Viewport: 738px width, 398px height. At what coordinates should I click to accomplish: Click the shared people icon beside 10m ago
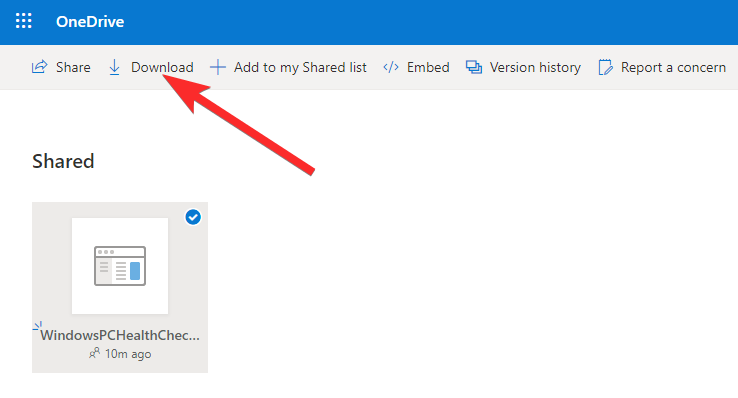tap(95, 353)
